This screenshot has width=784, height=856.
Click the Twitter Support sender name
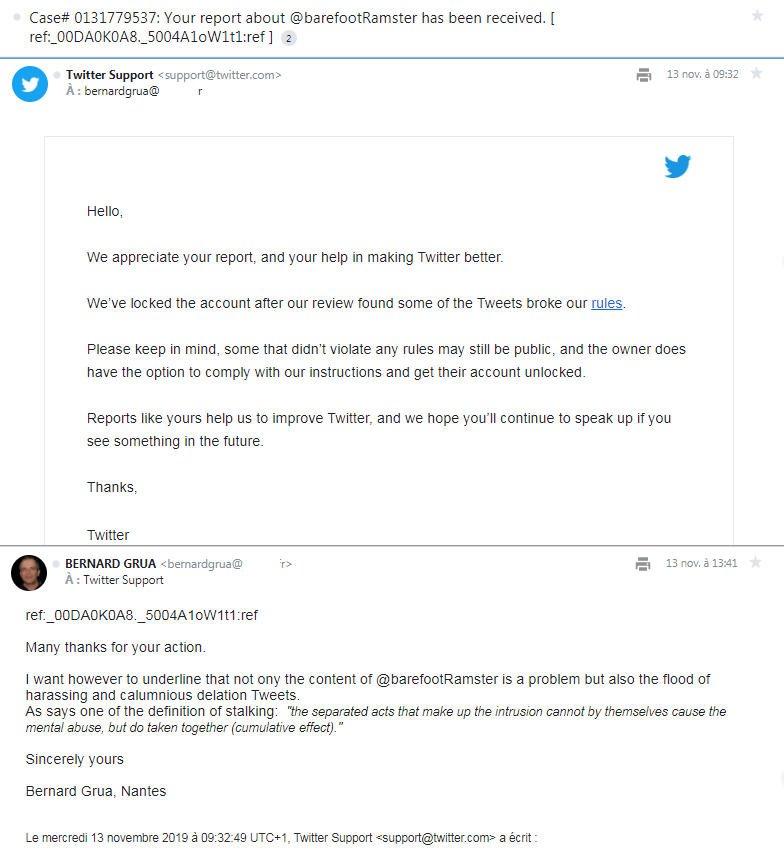click(x=110, y=75)
